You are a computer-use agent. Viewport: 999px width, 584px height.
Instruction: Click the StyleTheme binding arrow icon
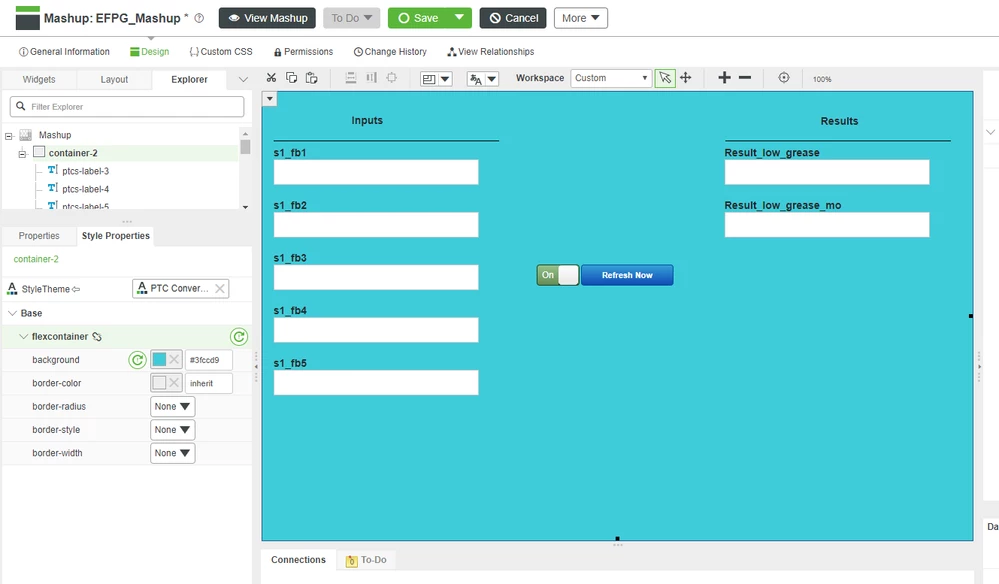click(76, 289)
